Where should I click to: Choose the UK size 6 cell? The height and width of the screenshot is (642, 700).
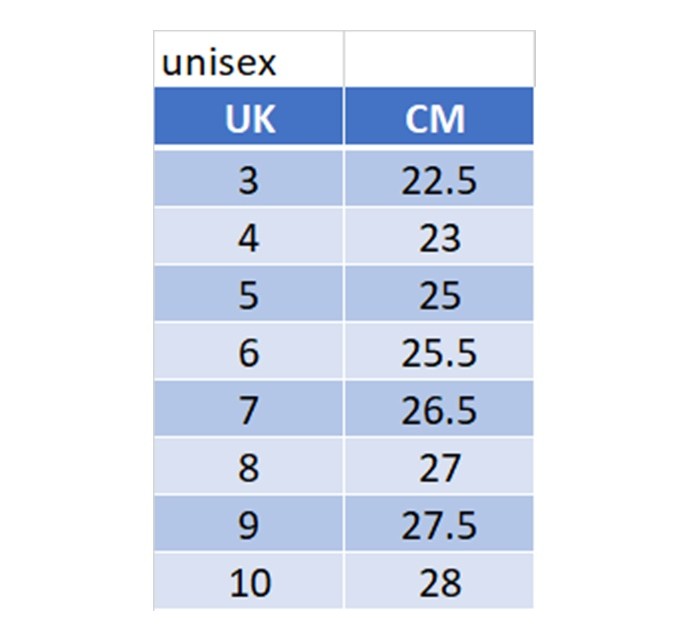tap(248, 352)
